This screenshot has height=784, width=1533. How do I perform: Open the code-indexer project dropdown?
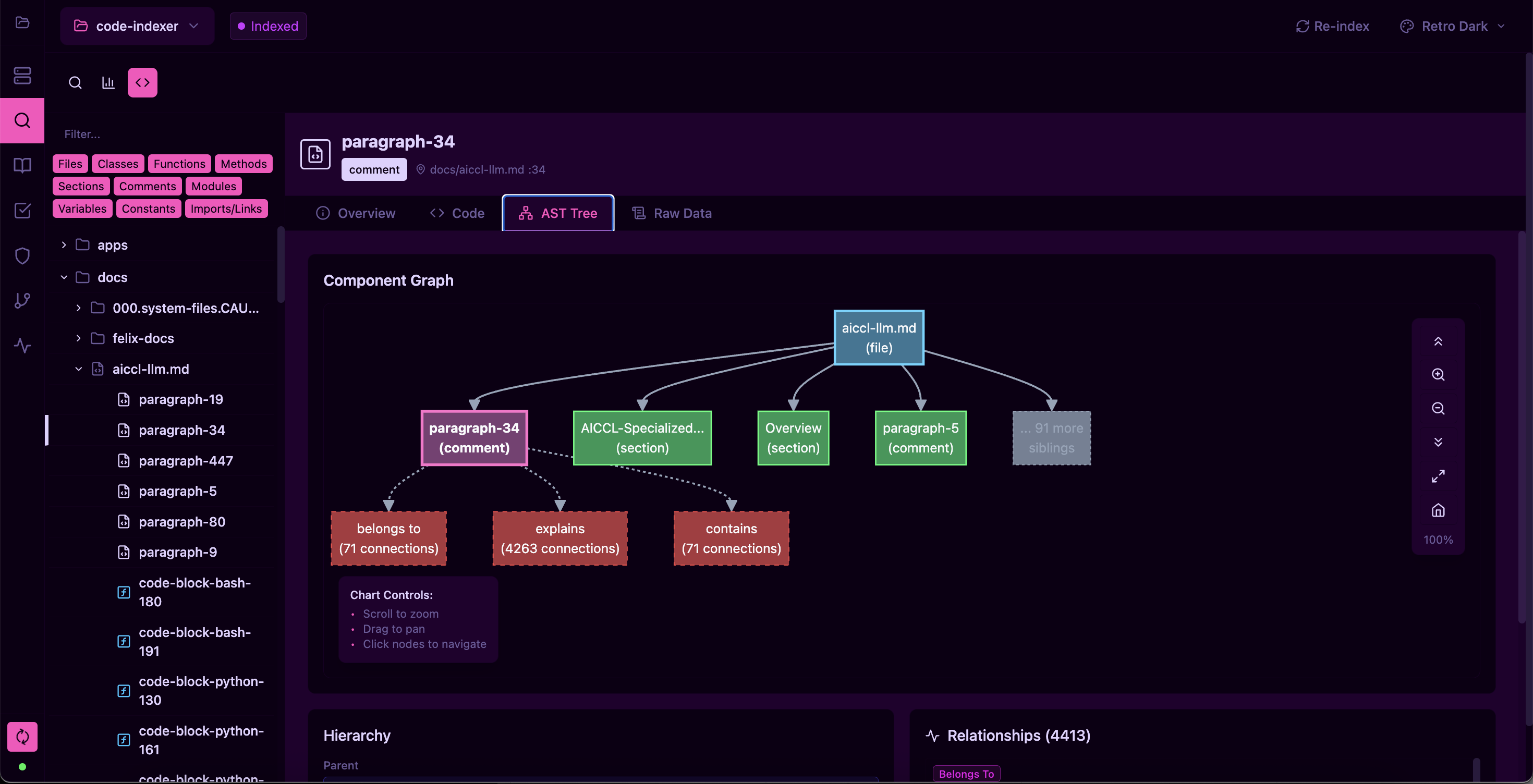(x=136, y=26)
